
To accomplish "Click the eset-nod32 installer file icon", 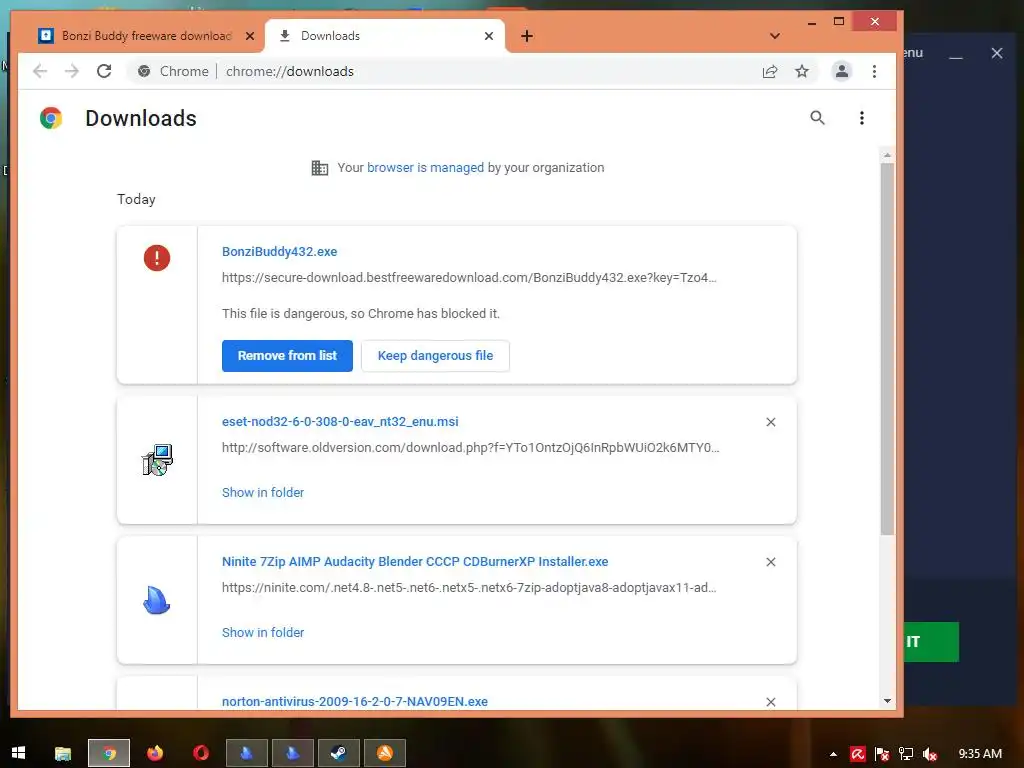I will coord(157,460).
